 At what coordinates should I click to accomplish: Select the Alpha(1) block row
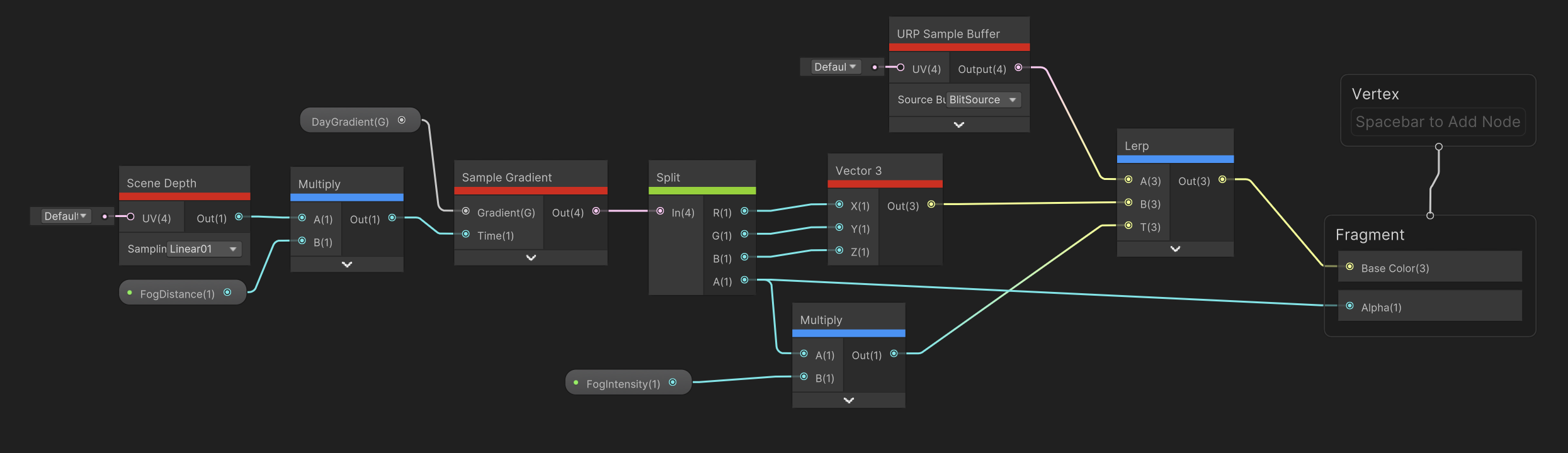pyautogui.click(x=1430, y=306)
